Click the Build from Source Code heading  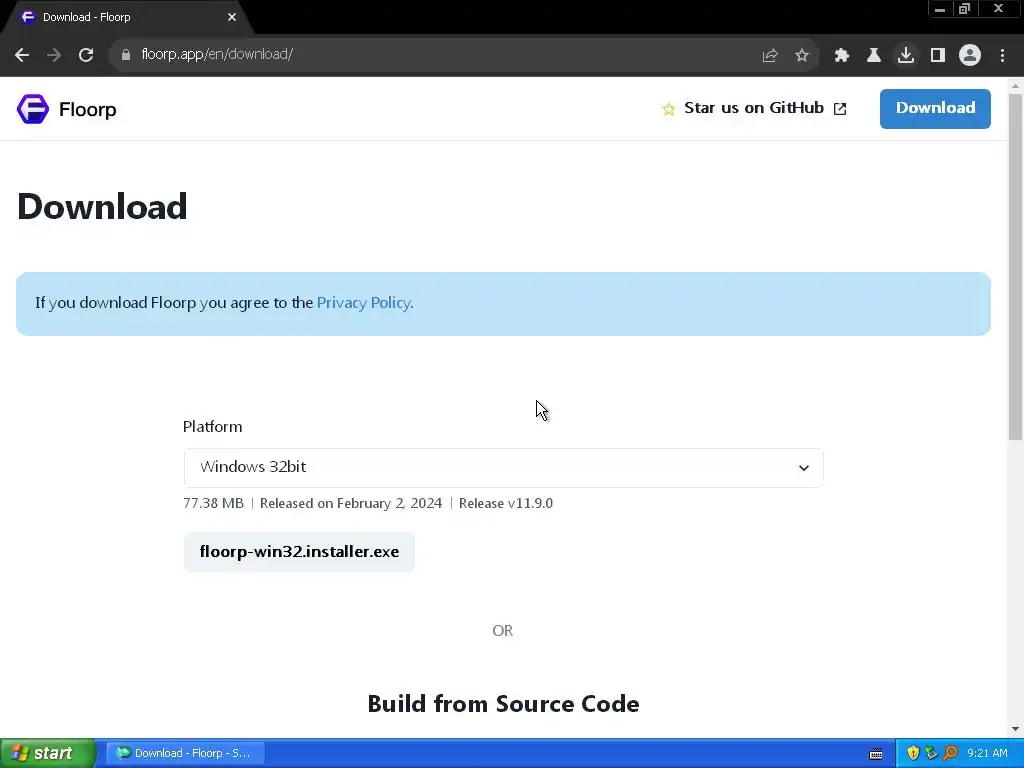click(504, 704)
